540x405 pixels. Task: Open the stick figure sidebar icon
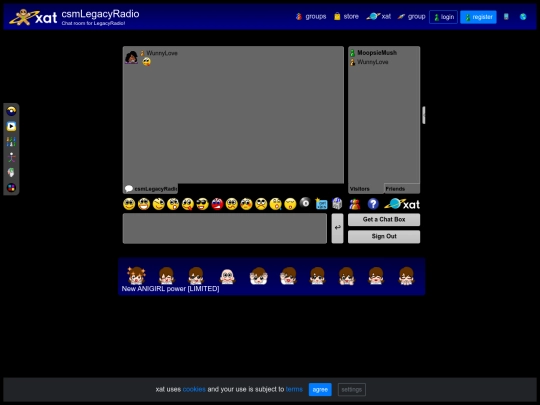[x=11, y=157]
